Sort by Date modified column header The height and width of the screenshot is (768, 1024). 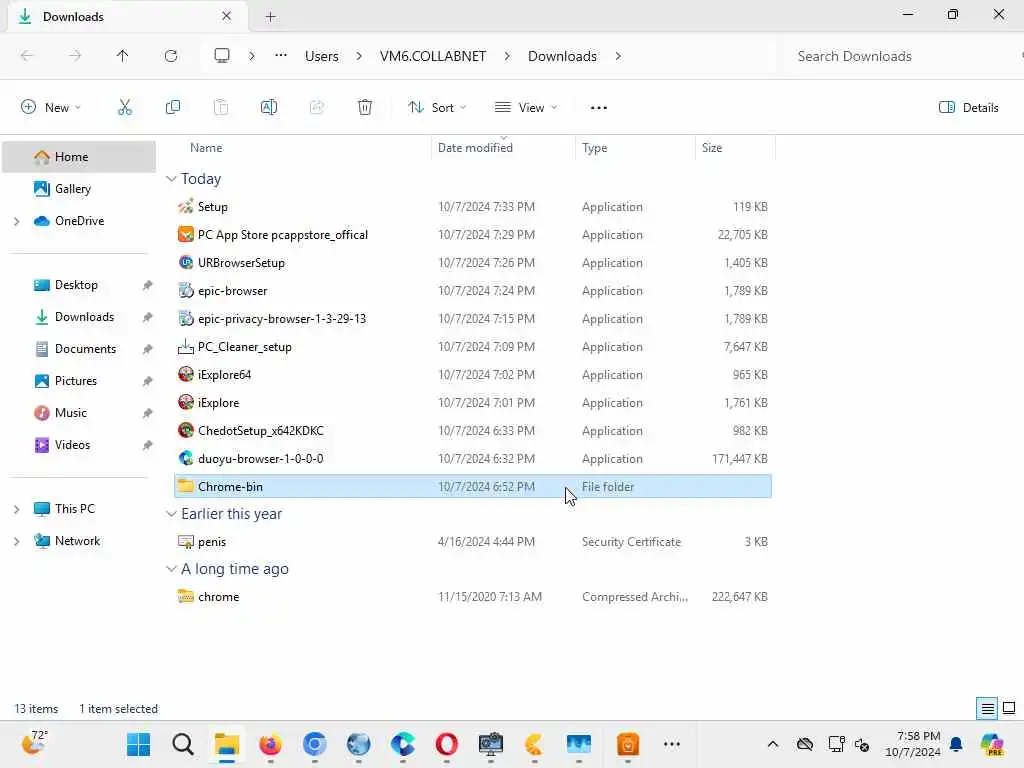tap(475, 148)
